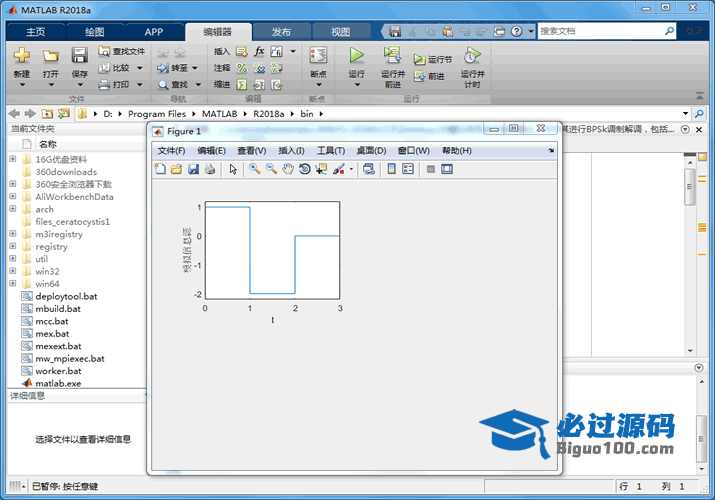The height and width of the screenshot is (500, 715).
Task: Click the Run and Time (运行并计时) icon
Action: click(472, 55)
